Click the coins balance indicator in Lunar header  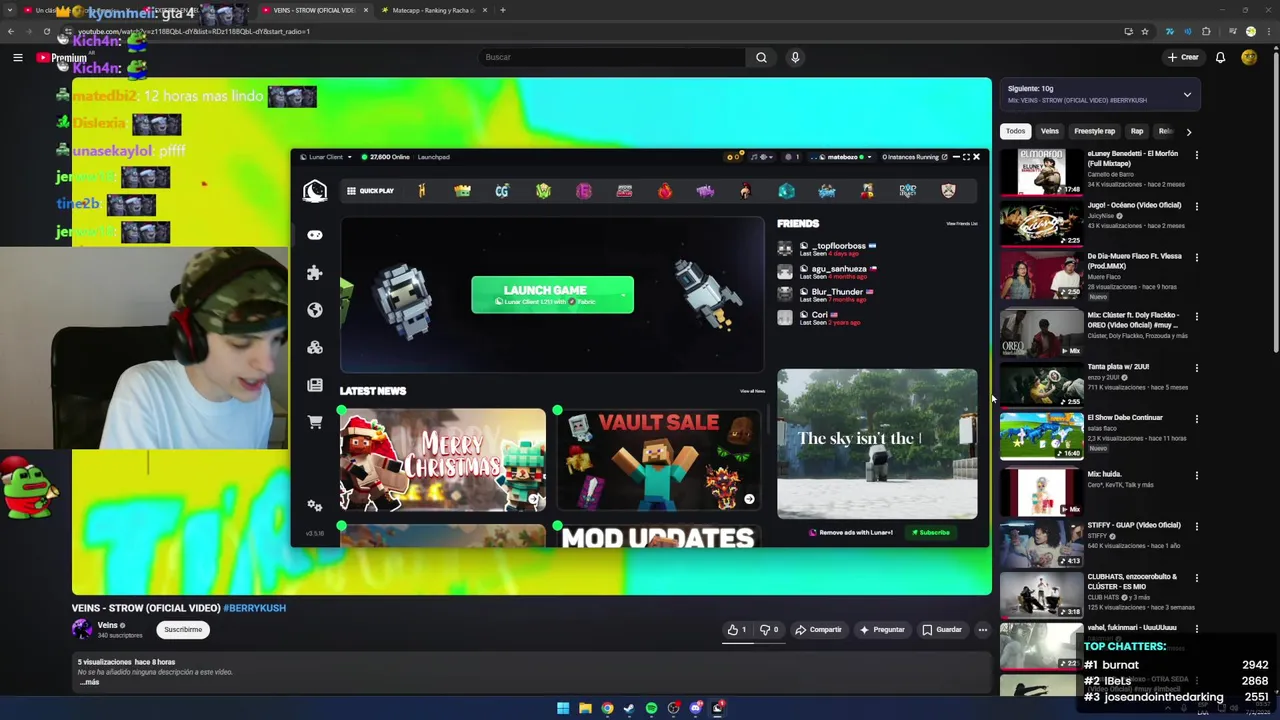click(x=734, y=157)
